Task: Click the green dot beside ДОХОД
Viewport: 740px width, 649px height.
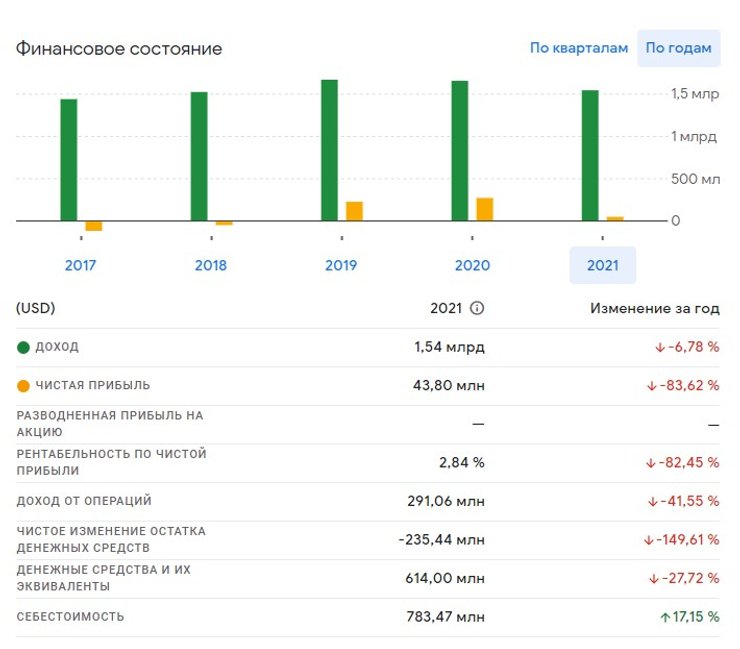Action: click(x=24, y=347)
